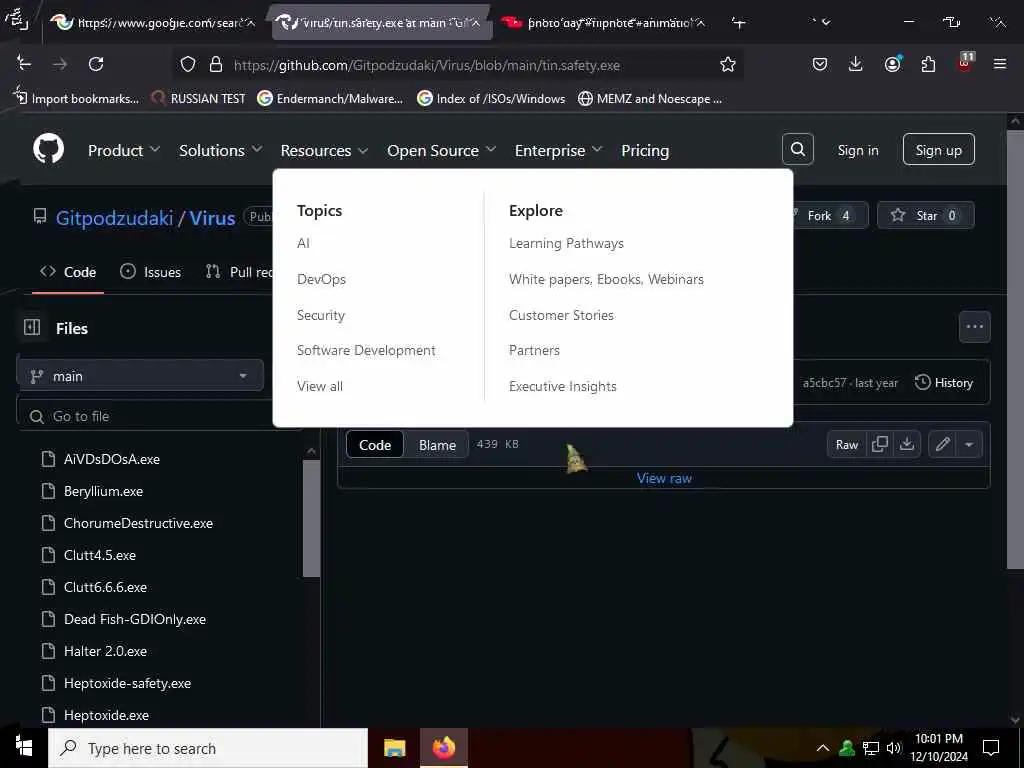Viewport: 1024px width, 768px height.
Task: Click the View raw link
Action: click(x=664, y=478)
